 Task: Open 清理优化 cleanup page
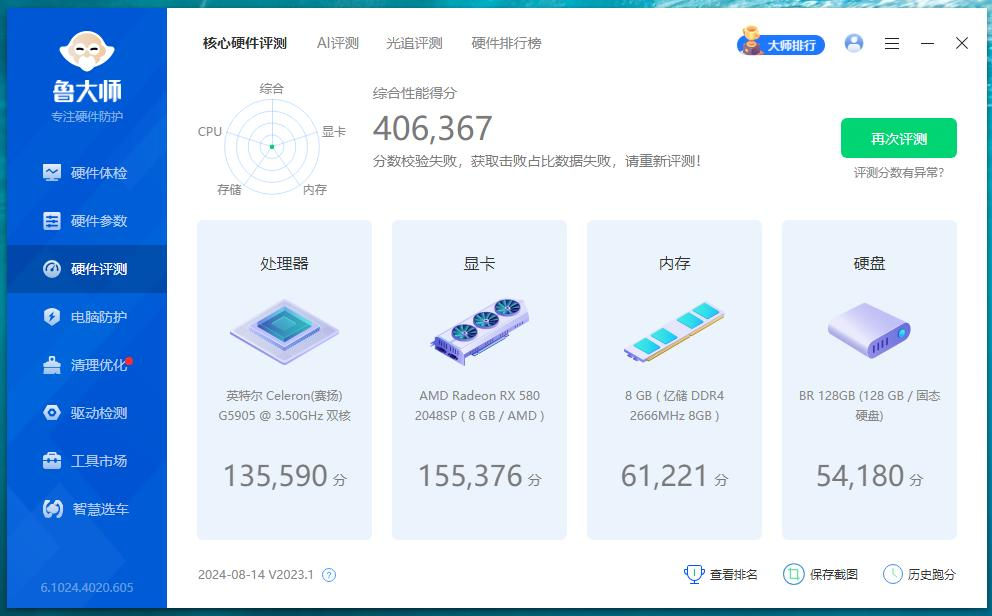[87, 365]
